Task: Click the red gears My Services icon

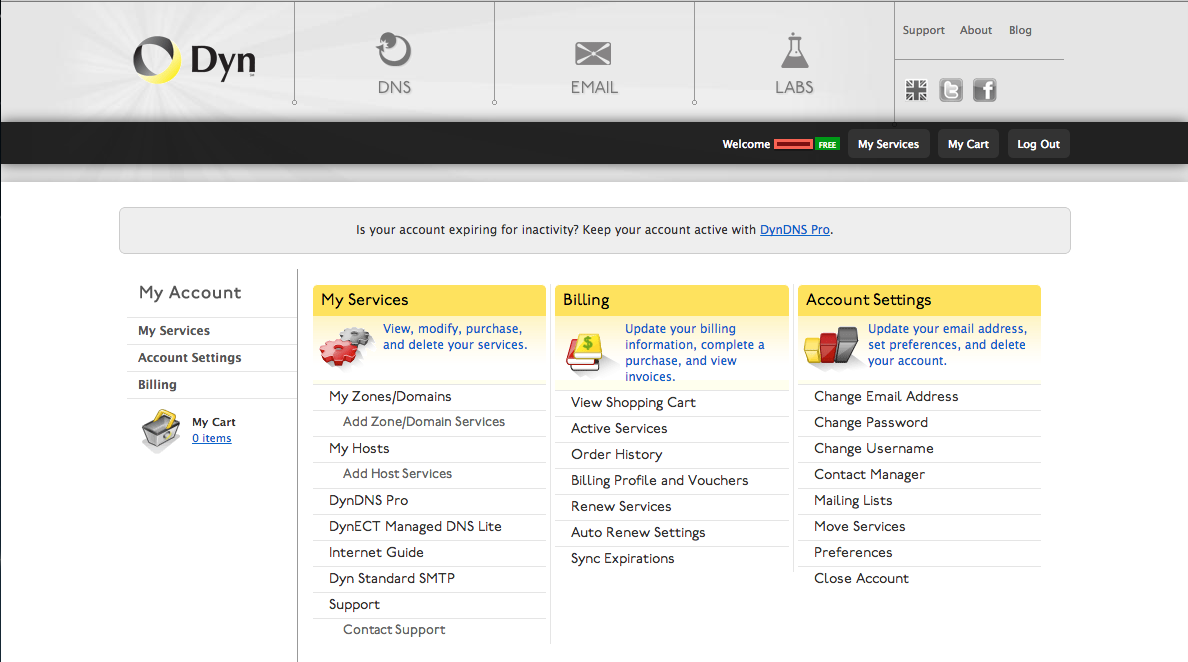Action: [x=346, y=347]
